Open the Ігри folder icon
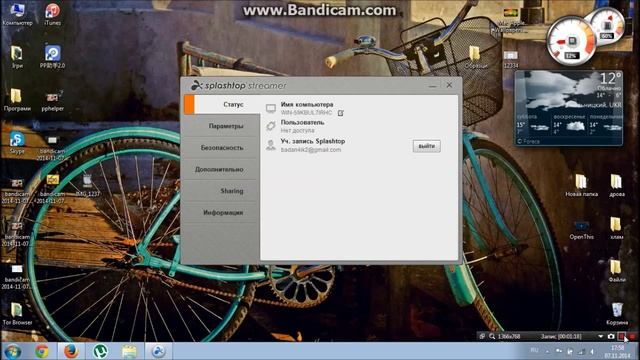 17,57
